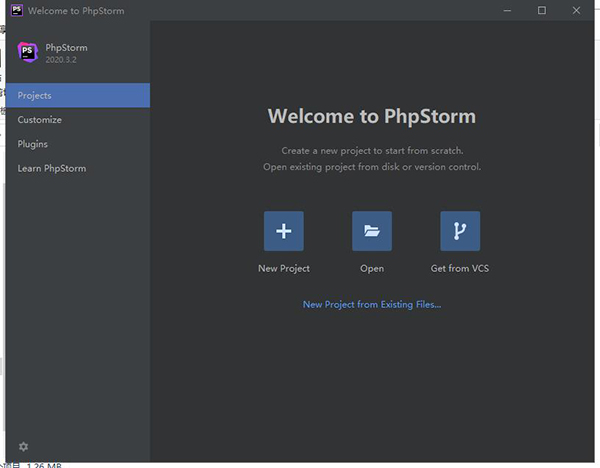
Task: Click the 2020.3.2 version number
Action: tap(61, 60)
